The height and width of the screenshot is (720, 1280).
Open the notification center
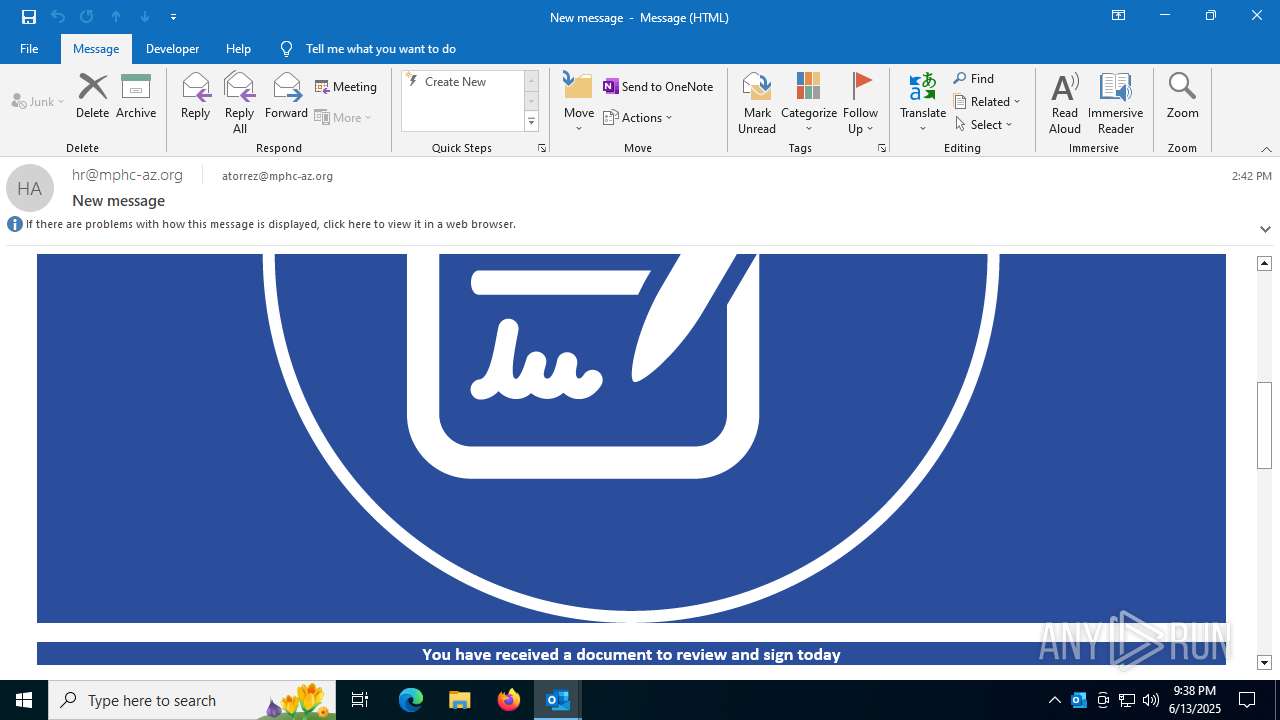pyautogui.click(x=1247, y=700)
